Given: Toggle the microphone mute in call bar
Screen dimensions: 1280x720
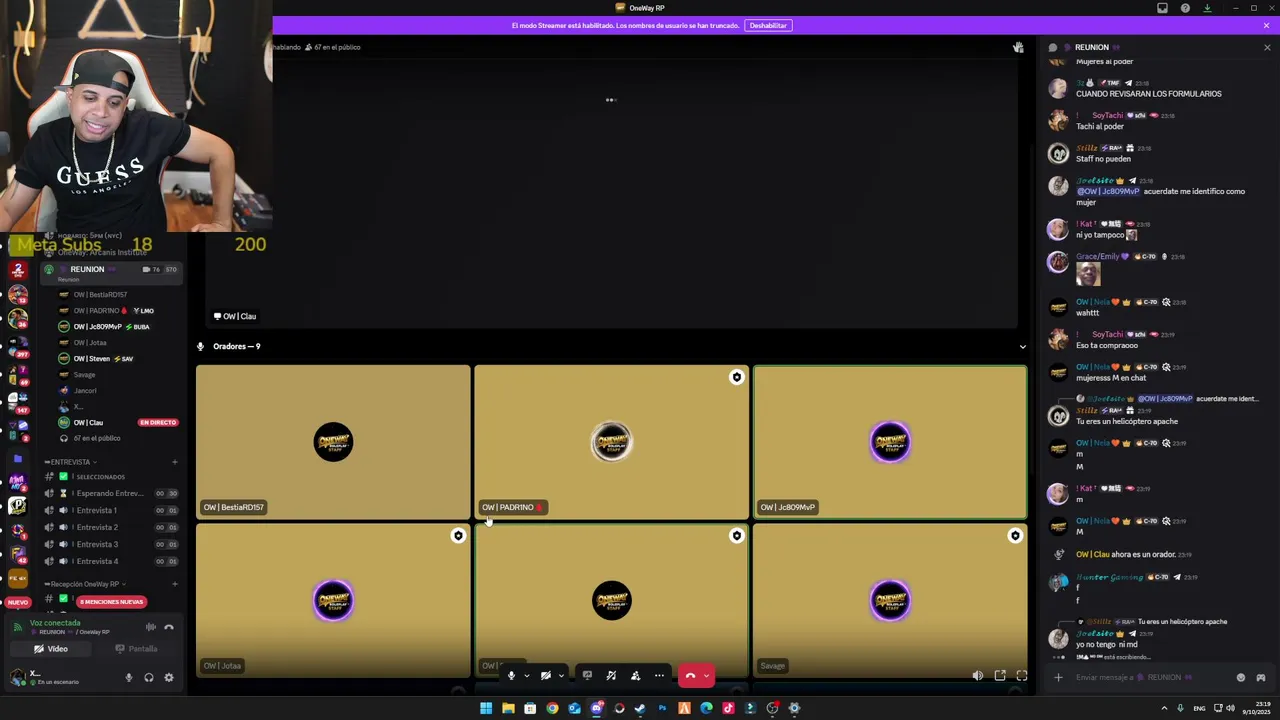Looking at the screenshot, I should [511, 676].
